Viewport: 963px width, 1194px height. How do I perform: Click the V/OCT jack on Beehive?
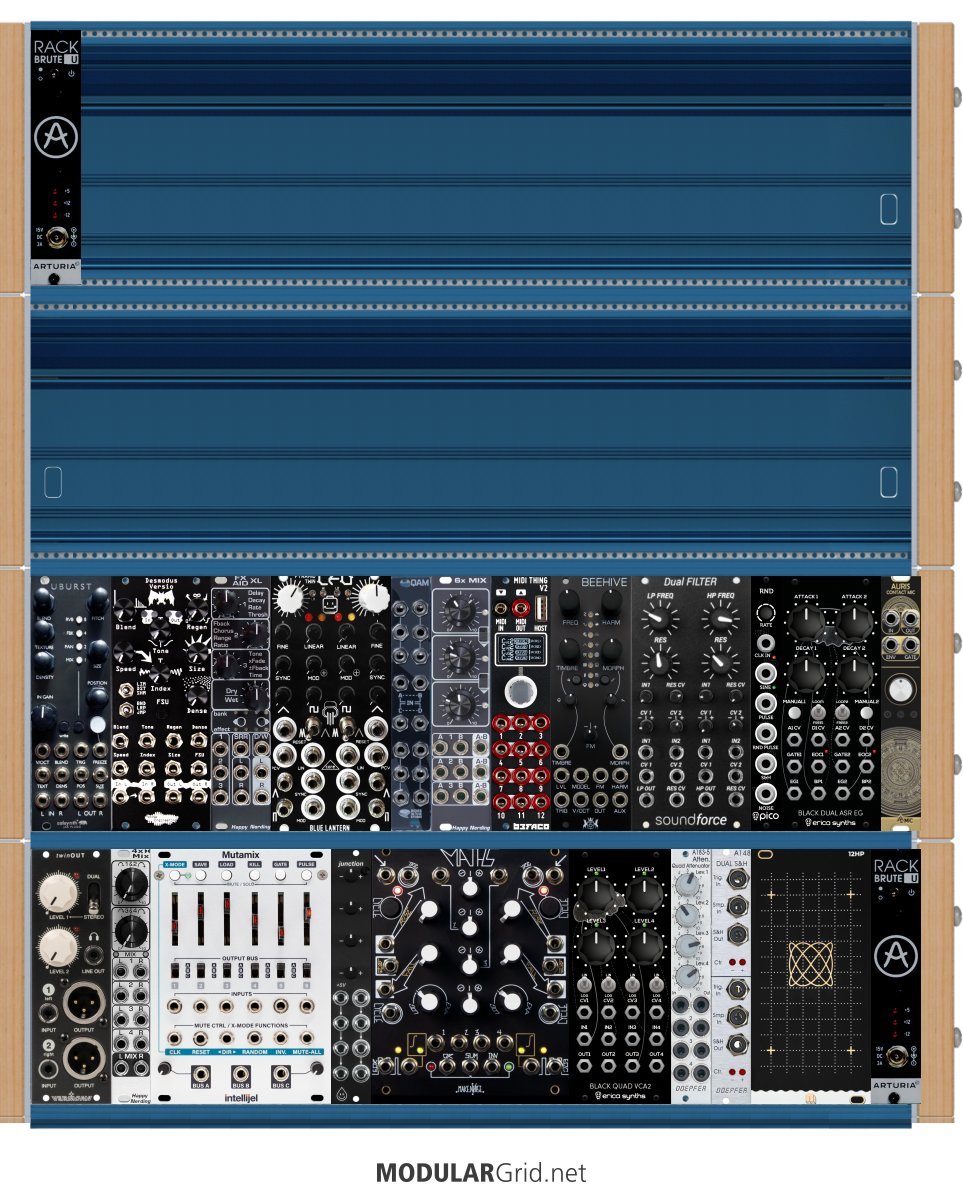coord(581,800)
